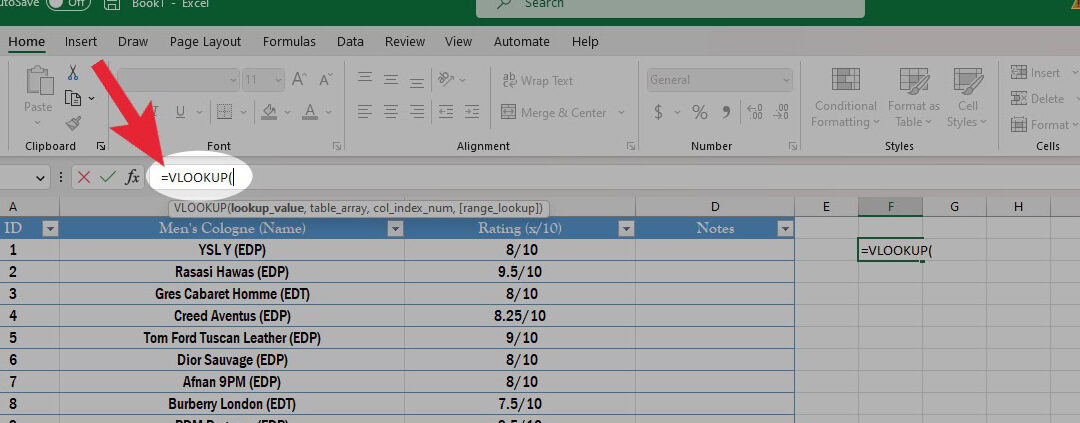Expand the fill color dropdown arrow
Image resolution: width=1080 pixels, height=423 pixels.
click(x=287, y=112)
